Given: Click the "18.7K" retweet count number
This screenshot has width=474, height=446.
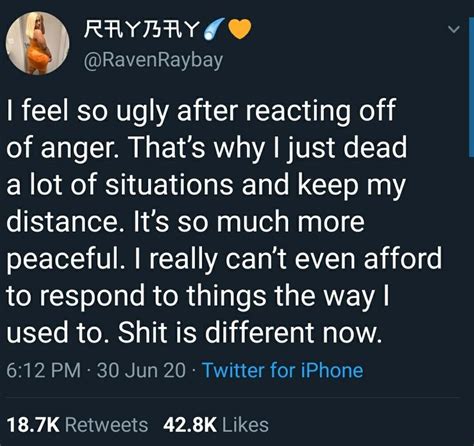Looking at the screenshot, I should pyautogui.click(x=33, y=425).
